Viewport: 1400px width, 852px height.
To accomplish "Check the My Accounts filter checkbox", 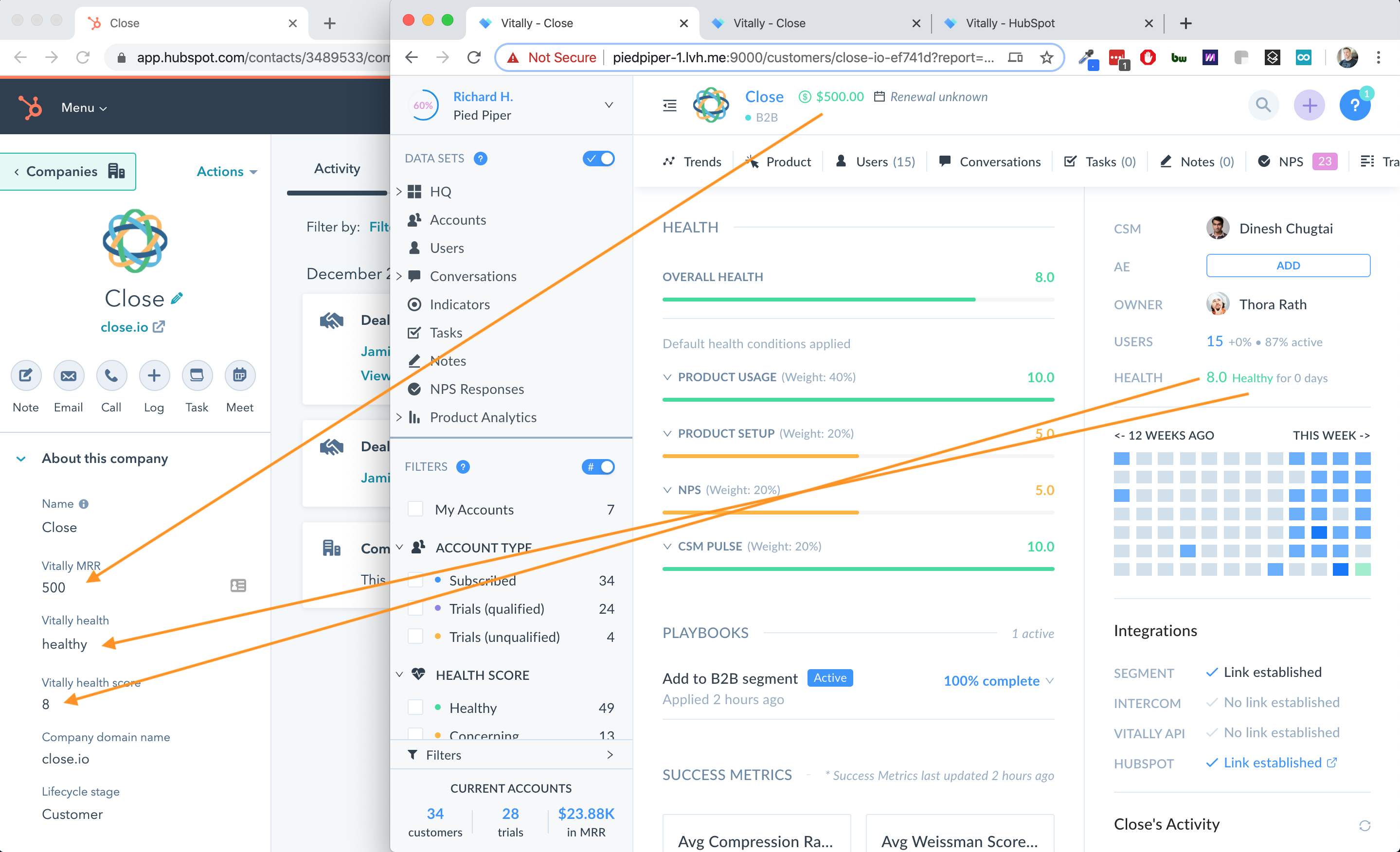I will click(415, 509).
